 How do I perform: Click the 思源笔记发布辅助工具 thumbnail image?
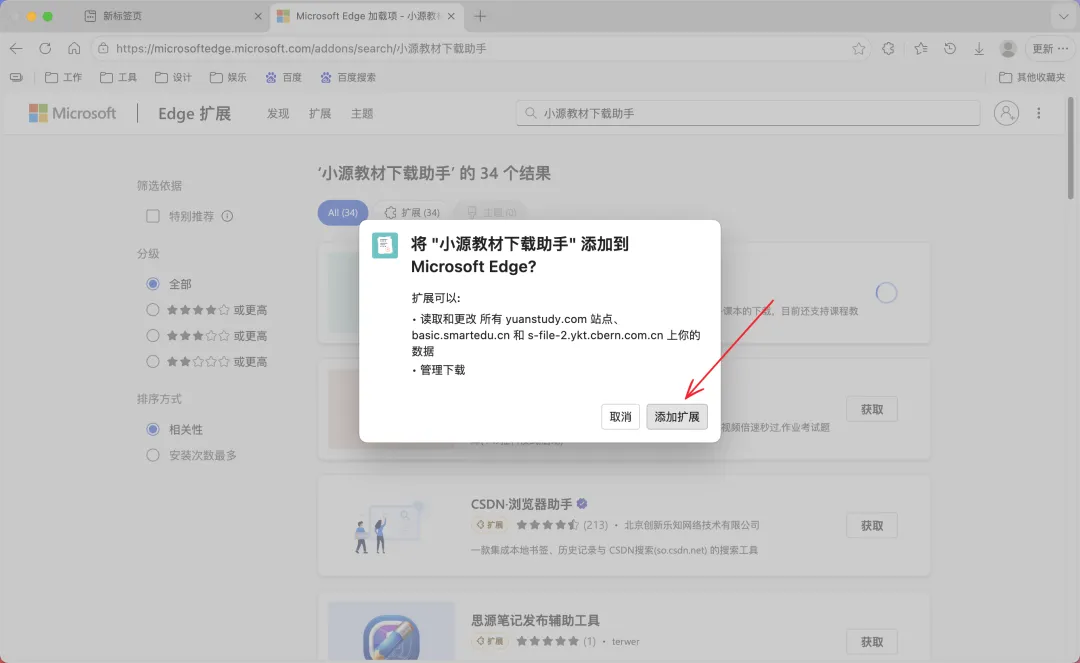(391, 632)
